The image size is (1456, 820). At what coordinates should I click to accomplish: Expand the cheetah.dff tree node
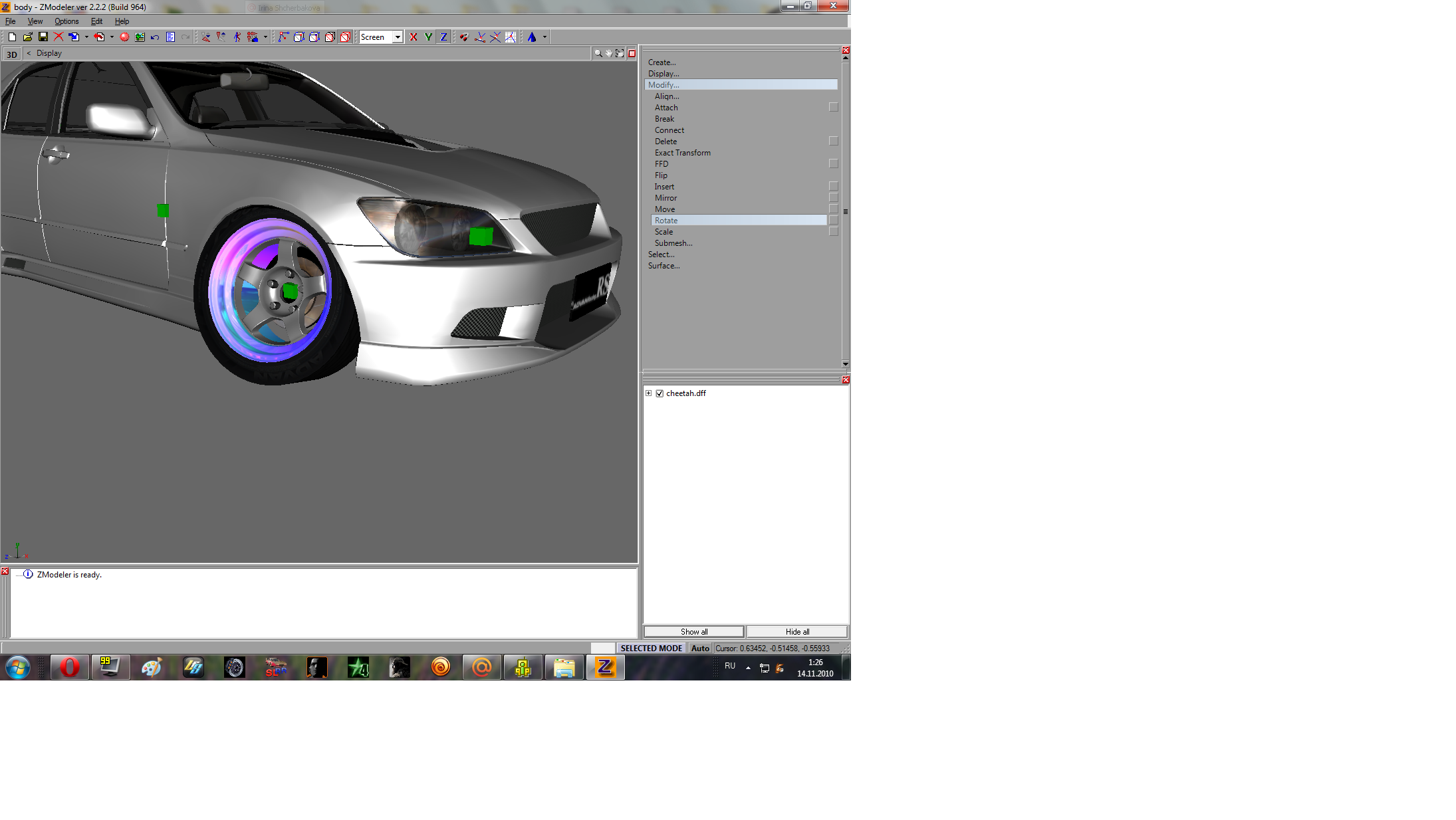pos(649,393)
